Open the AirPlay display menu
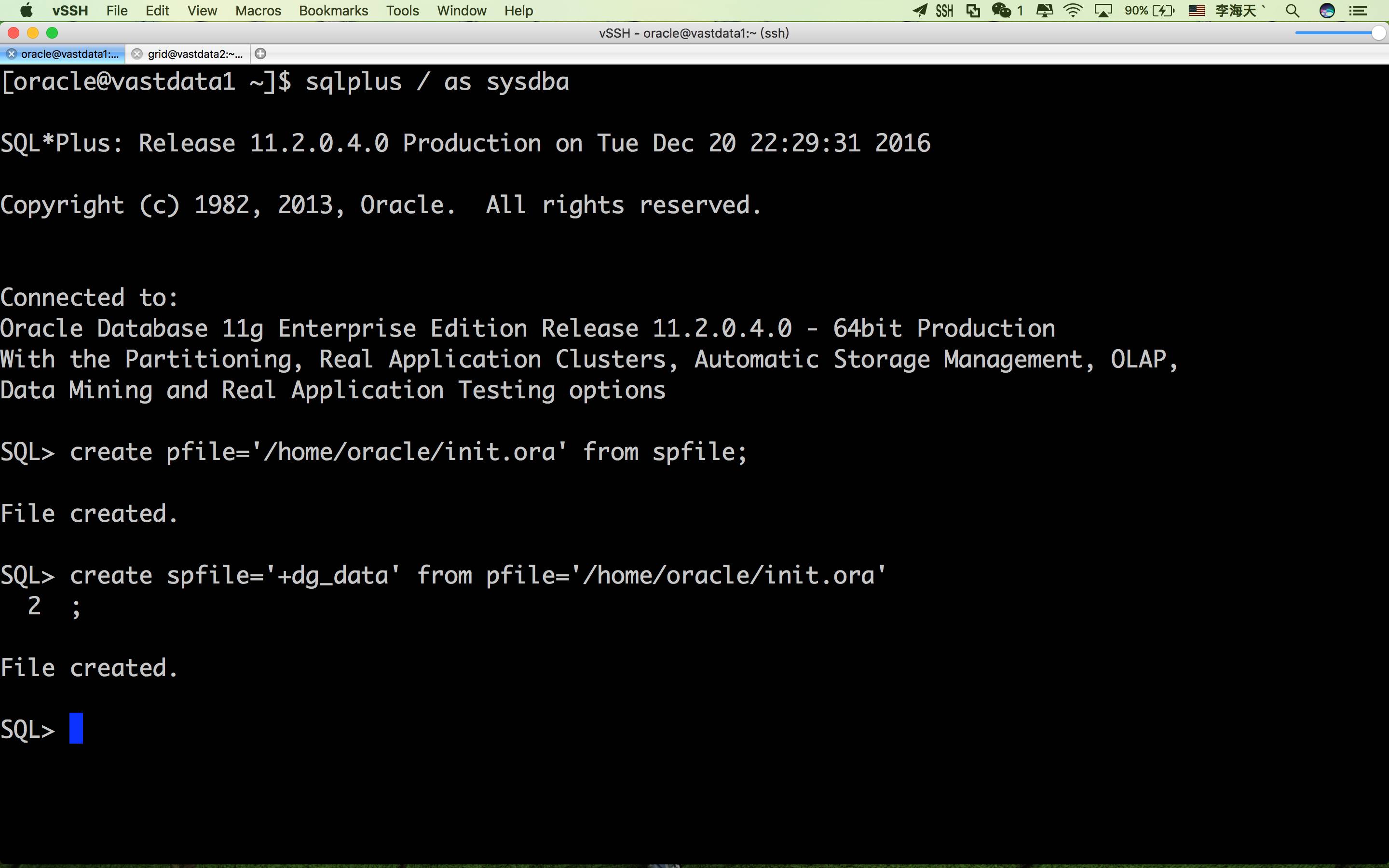 (1103, 10)
